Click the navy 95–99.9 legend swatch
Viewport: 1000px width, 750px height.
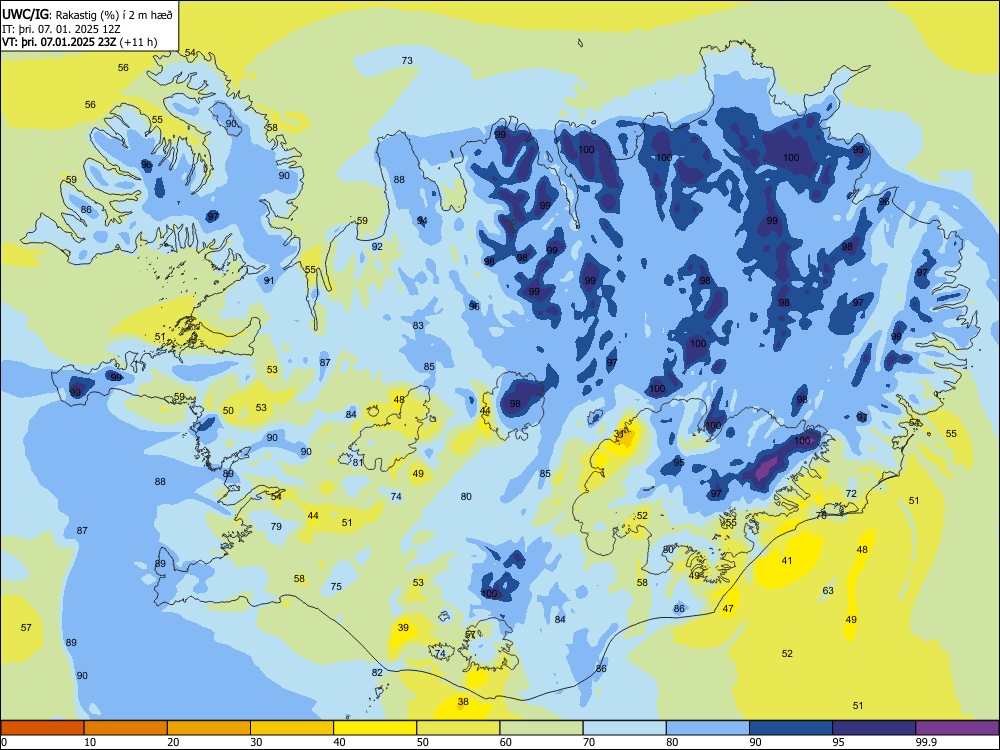click(874, 728)
